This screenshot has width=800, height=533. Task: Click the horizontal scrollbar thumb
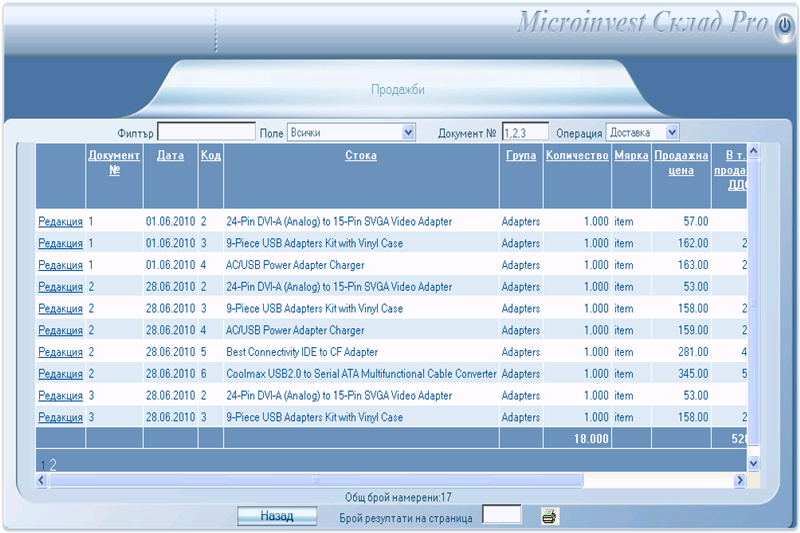[315, 479]
